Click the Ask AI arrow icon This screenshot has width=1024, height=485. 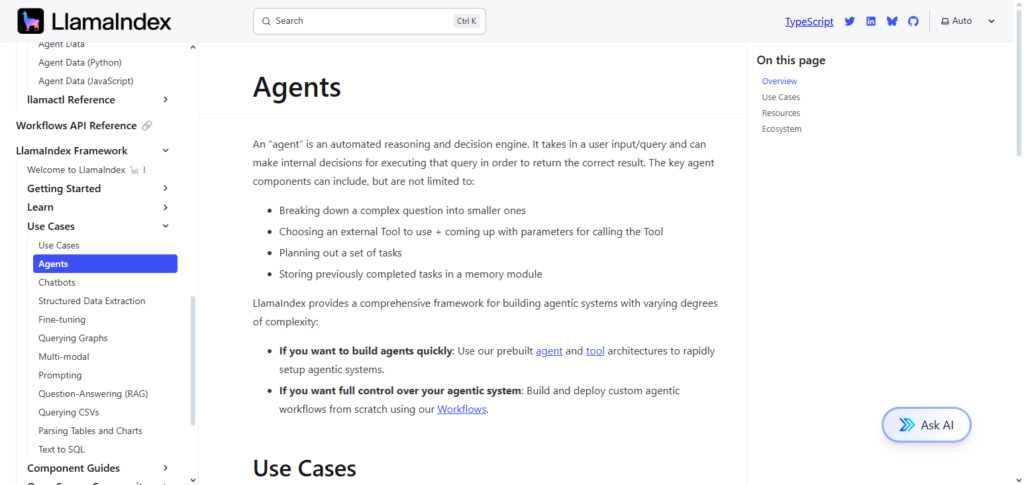[x=907, y=425]
